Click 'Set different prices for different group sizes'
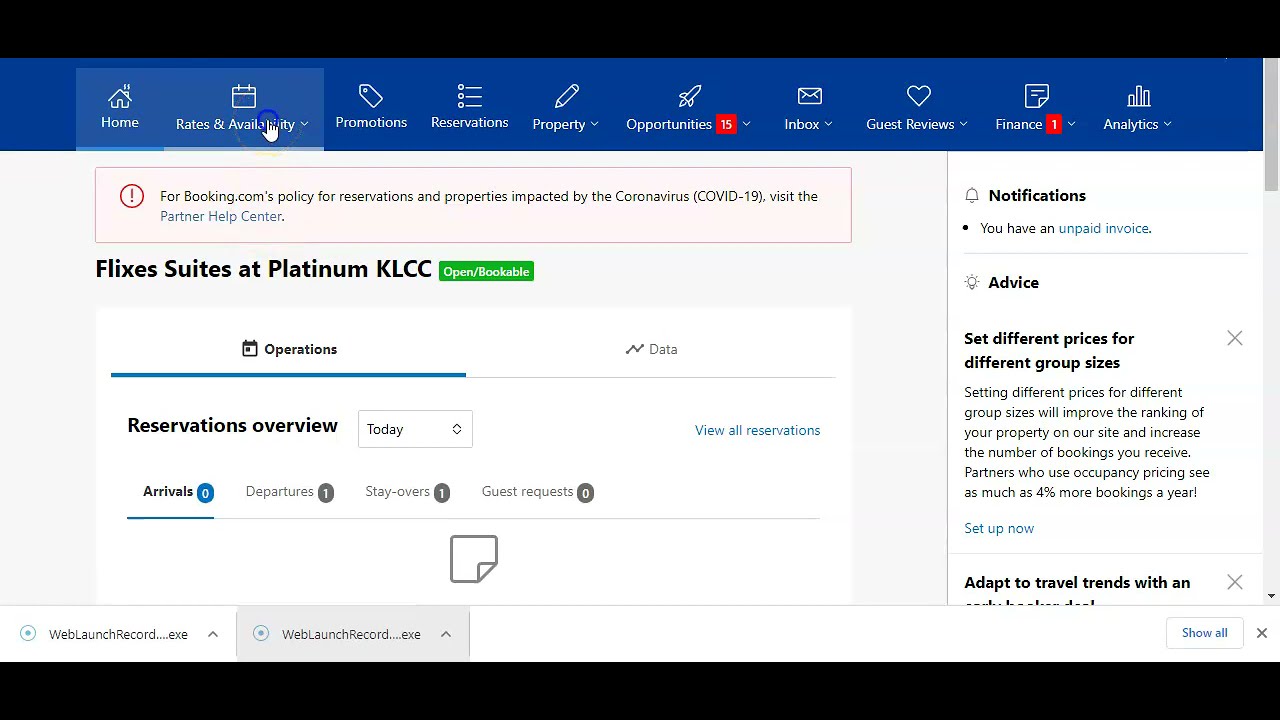Image resolution: width=1280 pixels, height=720 pixels. coord(1049,351)
